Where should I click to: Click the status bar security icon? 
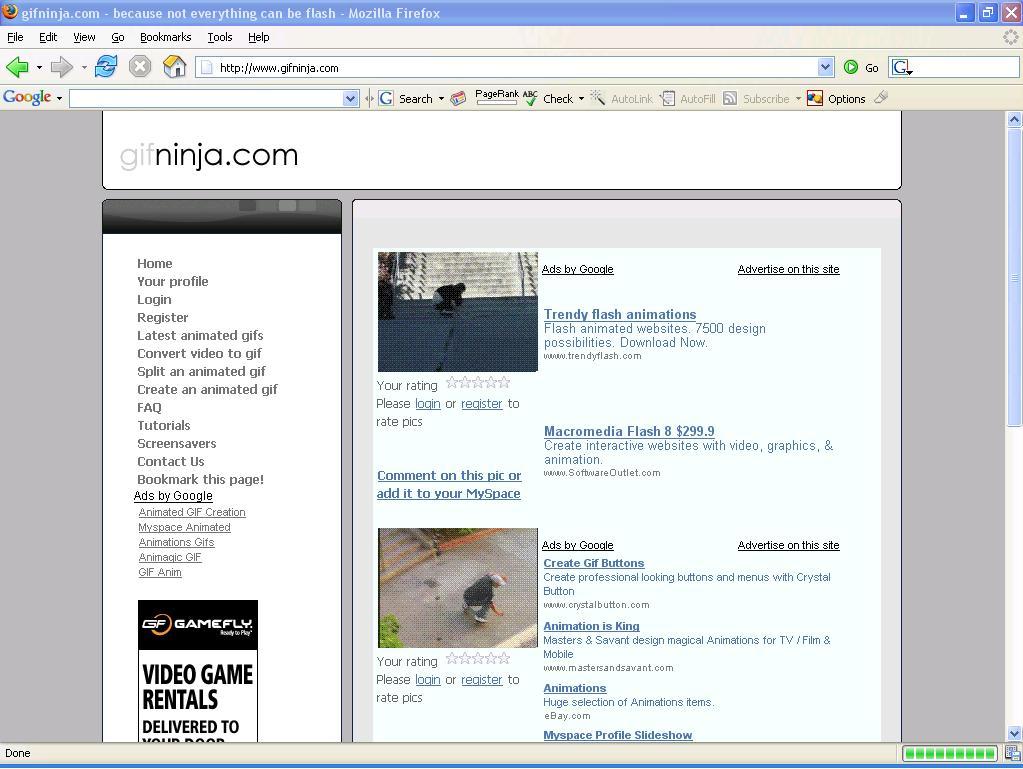click(x=1013, y=753)
